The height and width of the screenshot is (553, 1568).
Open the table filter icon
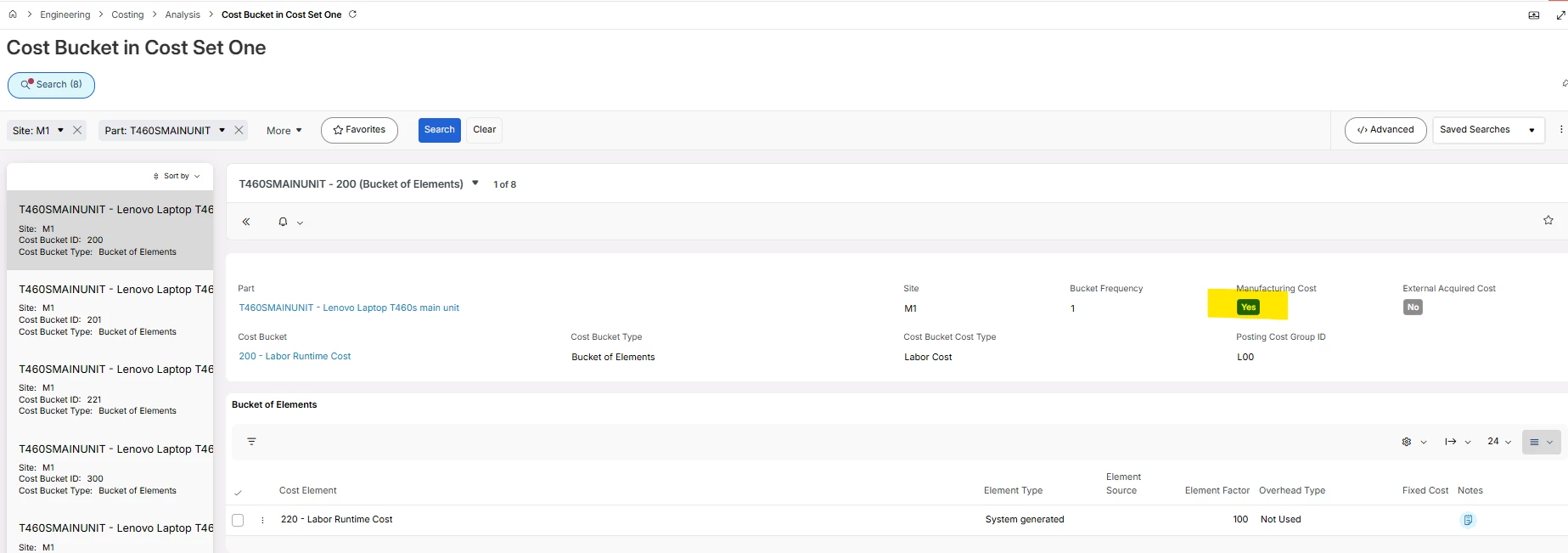point(251,442)
